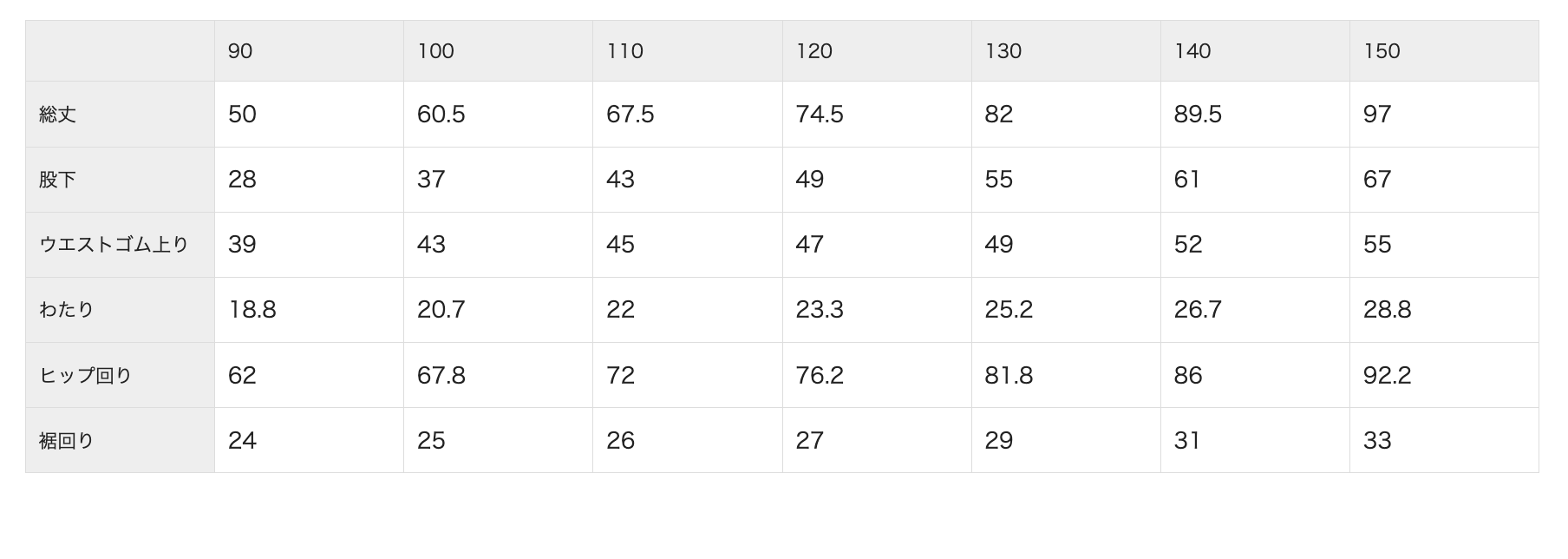This screenshot has width=1568, height=559.
Task: Click 股下 value 61 for size 140
Action: [1187, 180]
